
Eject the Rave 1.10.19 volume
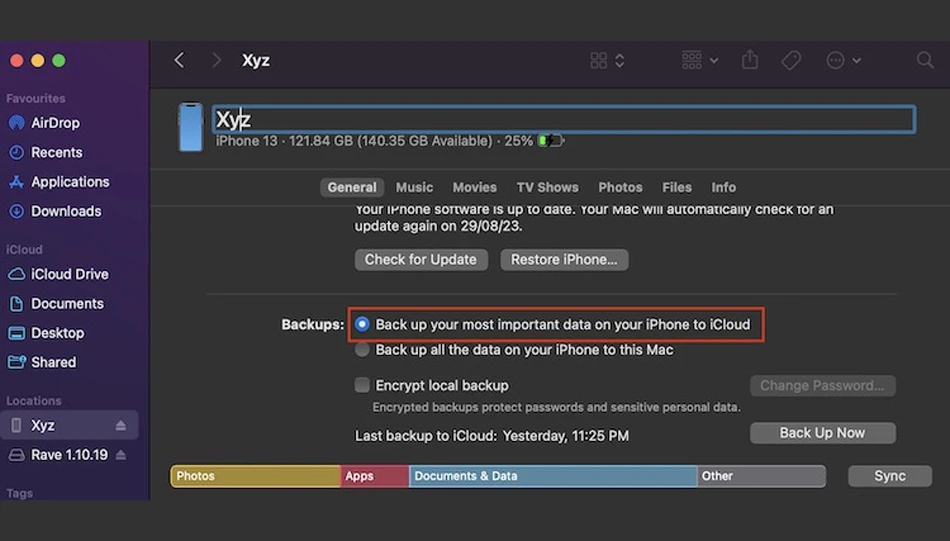click(121, 454)
